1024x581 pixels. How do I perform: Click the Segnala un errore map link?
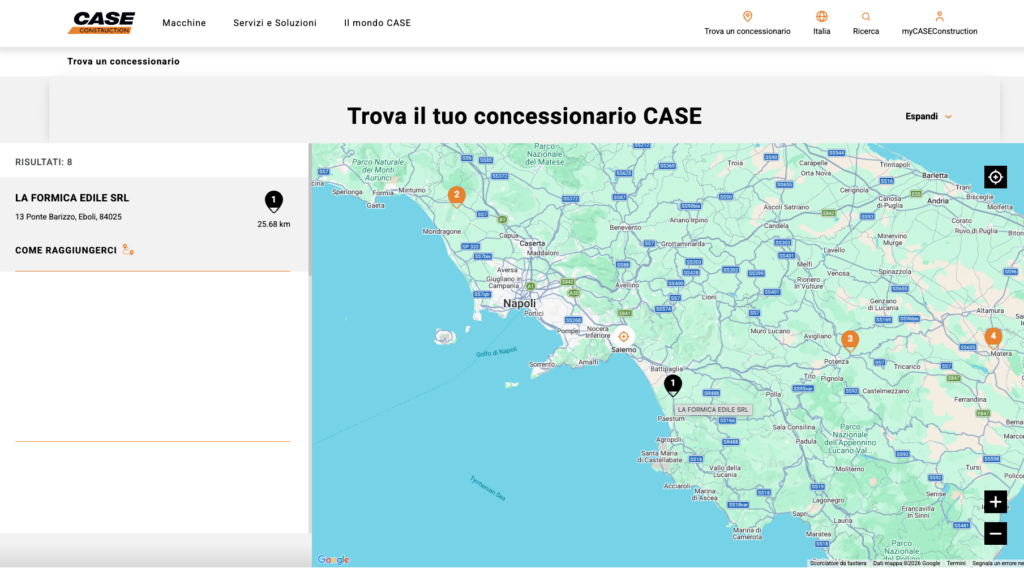(997, 563)
